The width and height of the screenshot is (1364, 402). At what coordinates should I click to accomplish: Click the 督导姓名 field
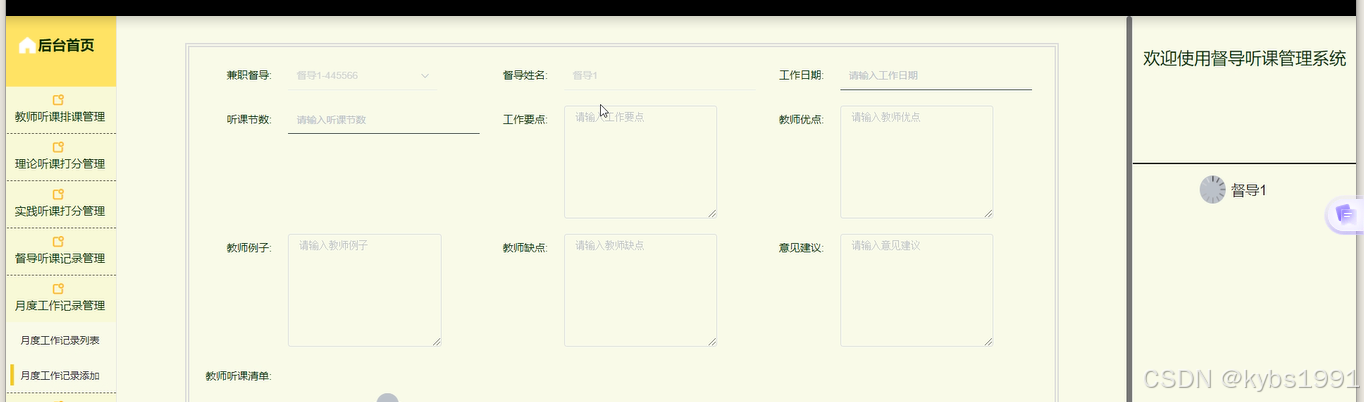tap(660, 75)
